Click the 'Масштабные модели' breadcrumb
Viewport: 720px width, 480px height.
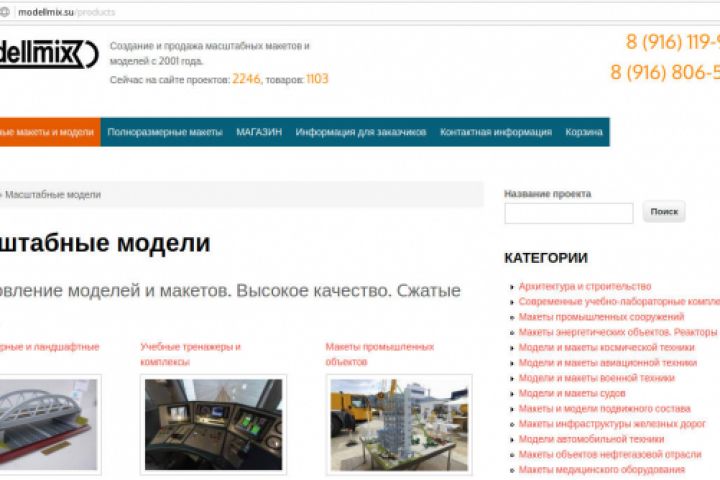tap(53, 195)
